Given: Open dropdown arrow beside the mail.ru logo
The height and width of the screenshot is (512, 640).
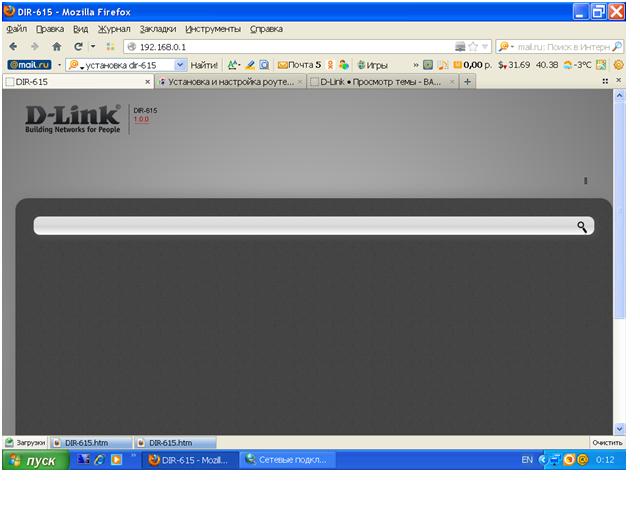Looking at the screenshot, I should [x=59, y=65].
